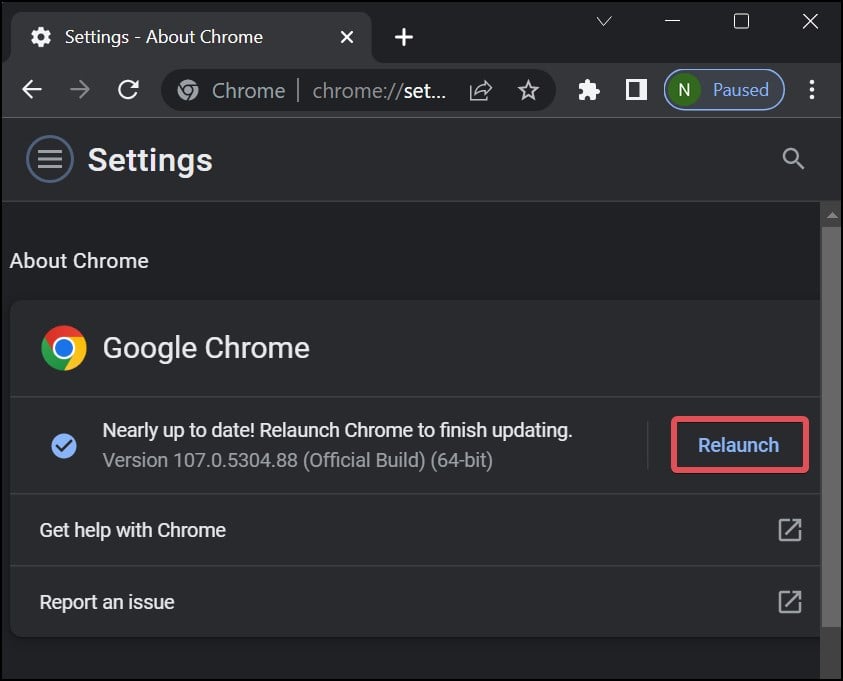The image size is (843, 681).
Task: Reload the page
Action: (128, 90)
